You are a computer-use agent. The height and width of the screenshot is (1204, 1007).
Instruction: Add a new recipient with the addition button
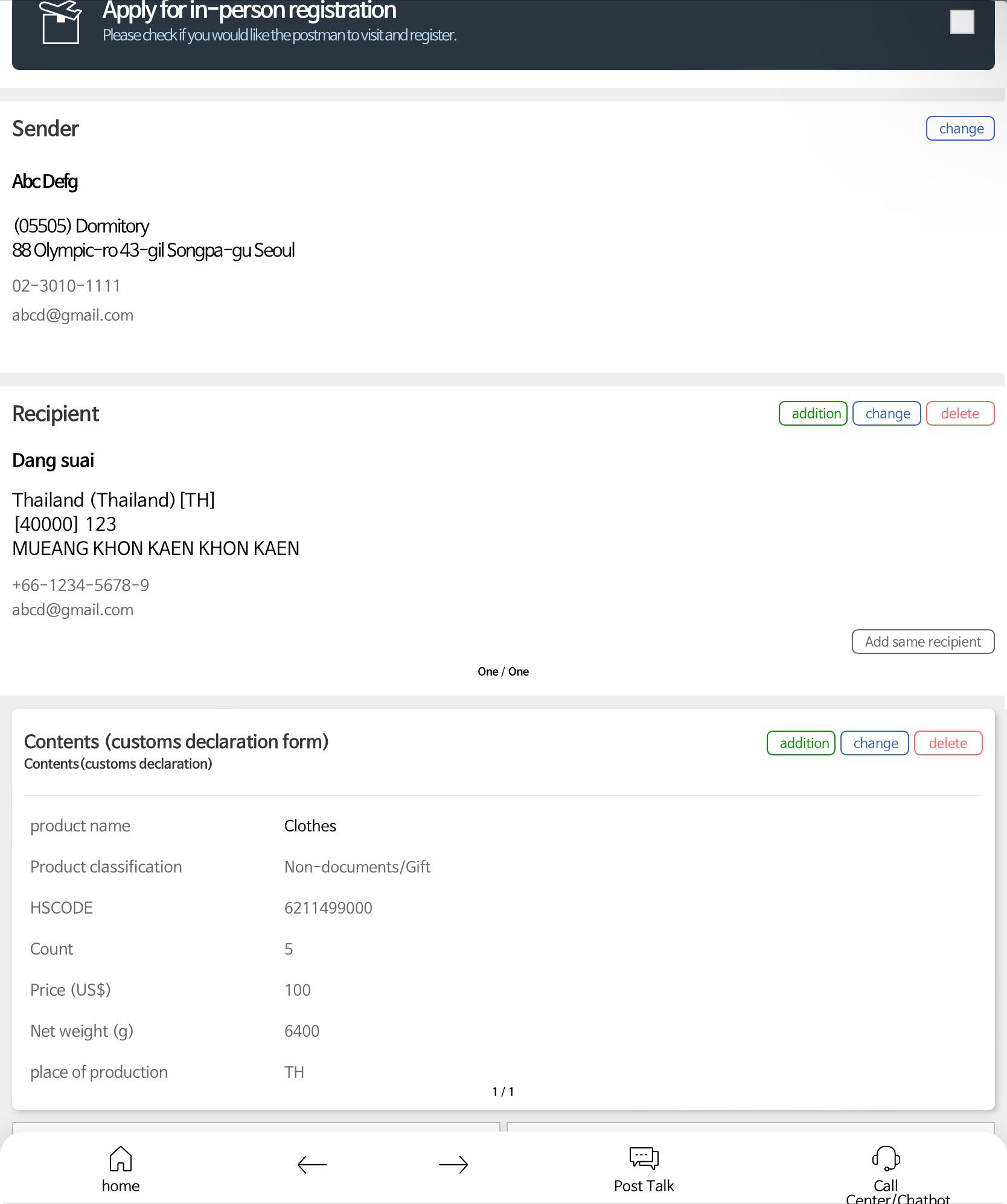(x=813, y=414)
